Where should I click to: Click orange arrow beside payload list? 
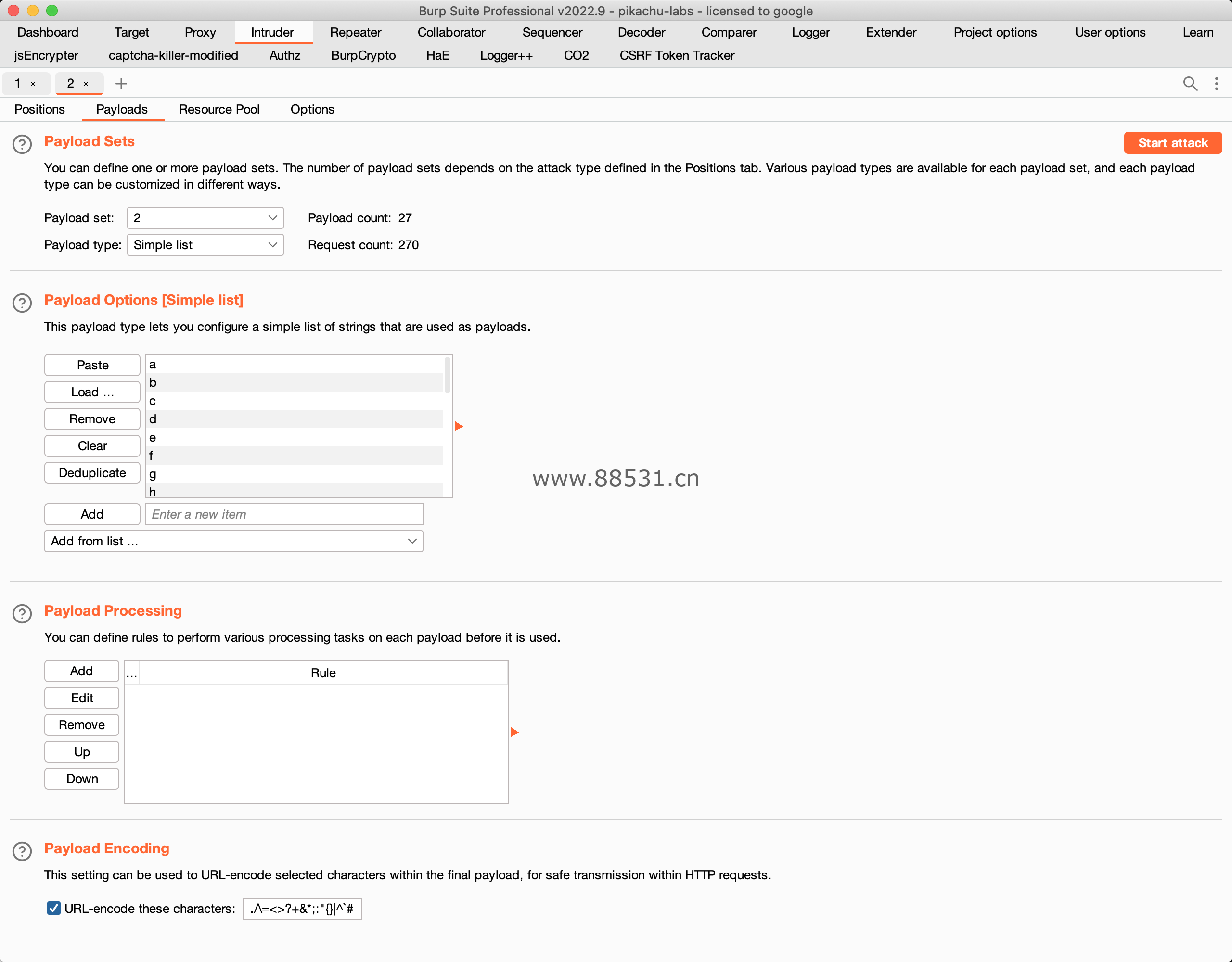point(459,426)
